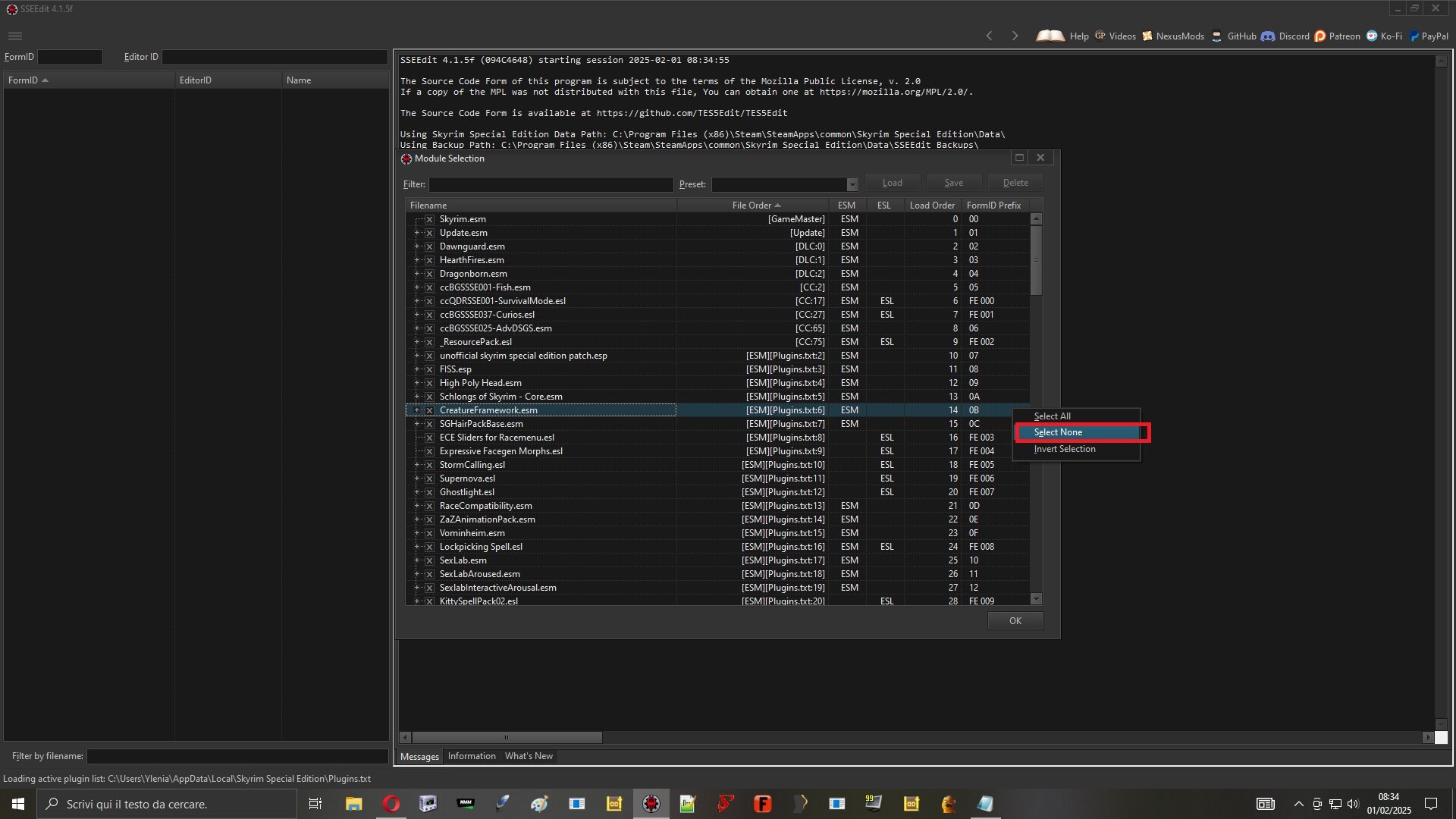This screenshot has height=819, width=1456.
Task: Toggle the High Poly Head.esm checkbox
Action: [429, 383]
